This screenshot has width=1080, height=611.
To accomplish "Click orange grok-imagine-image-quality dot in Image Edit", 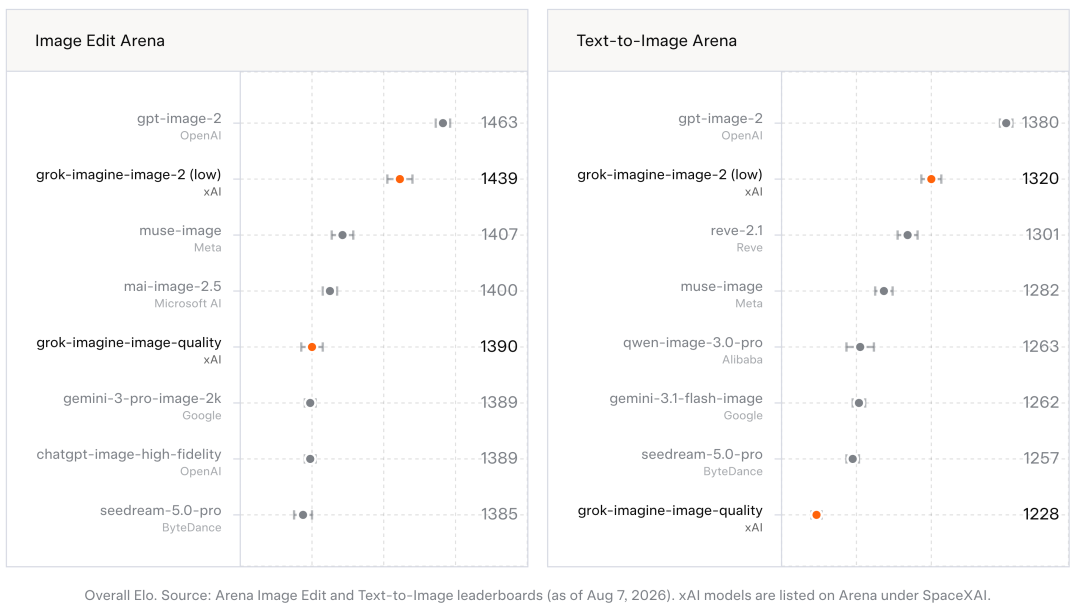I will (312, 346).
